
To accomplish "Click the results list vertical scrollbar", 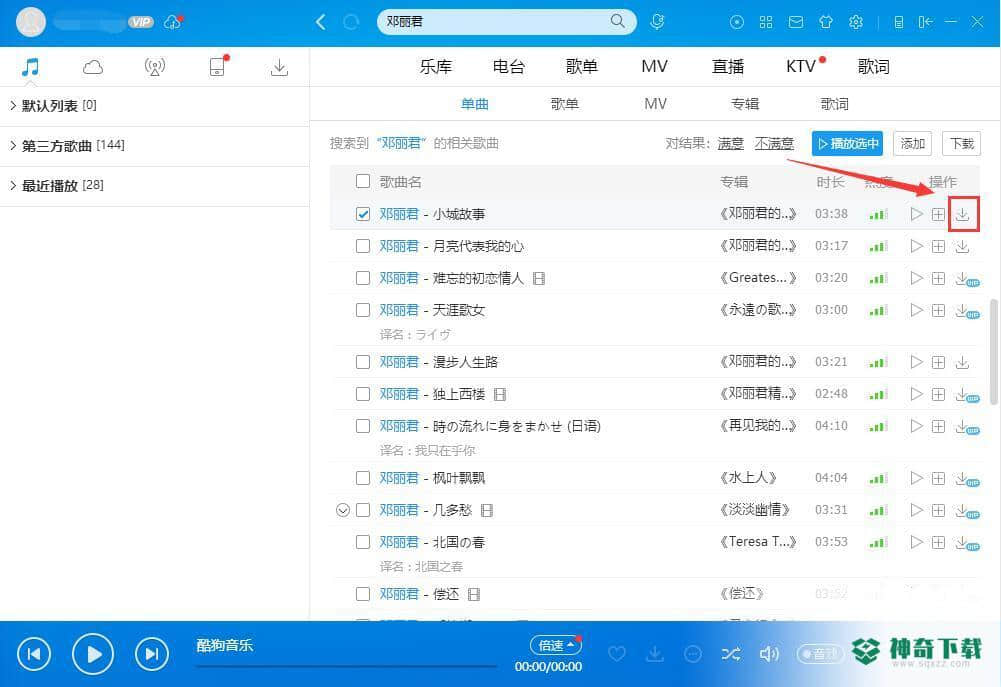I will click(x=993, y=351).
